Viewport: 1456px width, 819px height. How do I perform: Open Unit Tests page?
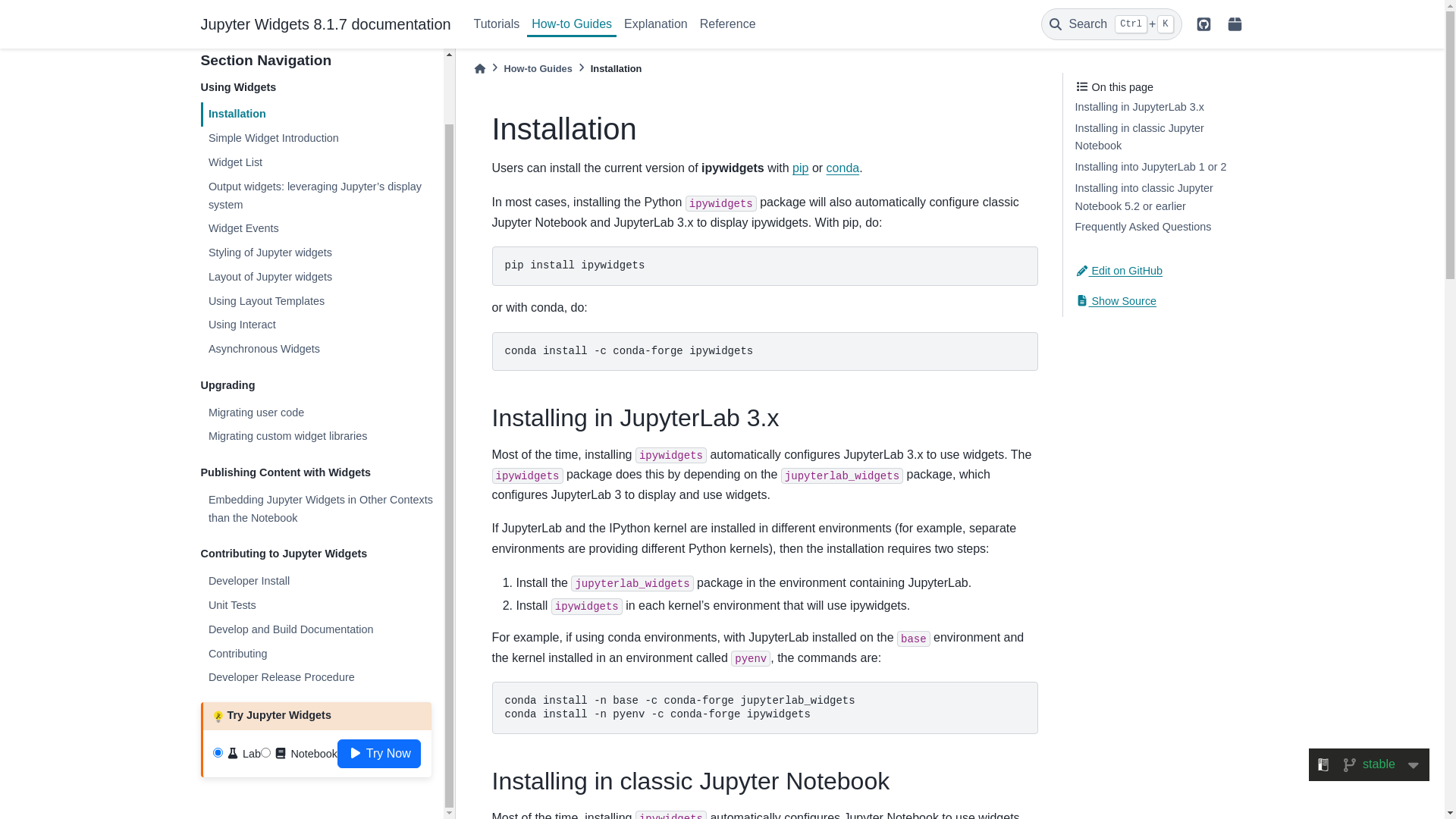tap(232, 606)
